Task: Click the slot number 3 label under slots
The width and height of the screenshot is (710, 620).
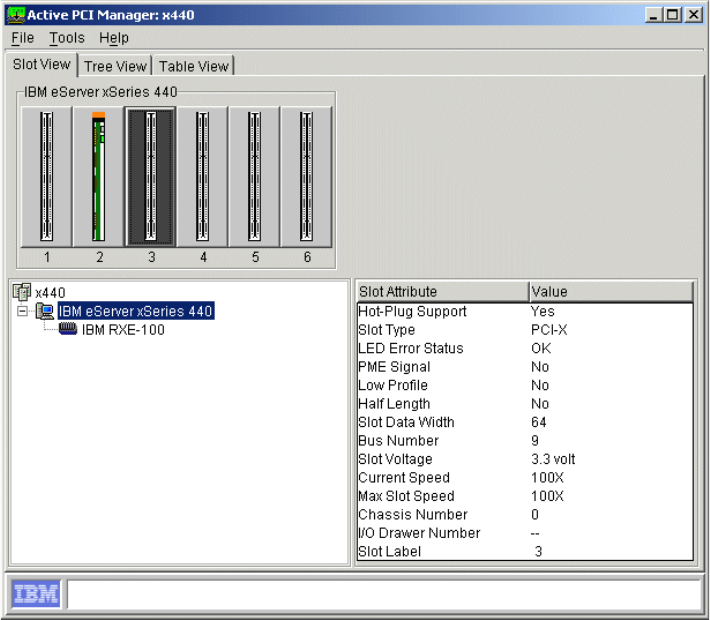Action: click(151, 257)
